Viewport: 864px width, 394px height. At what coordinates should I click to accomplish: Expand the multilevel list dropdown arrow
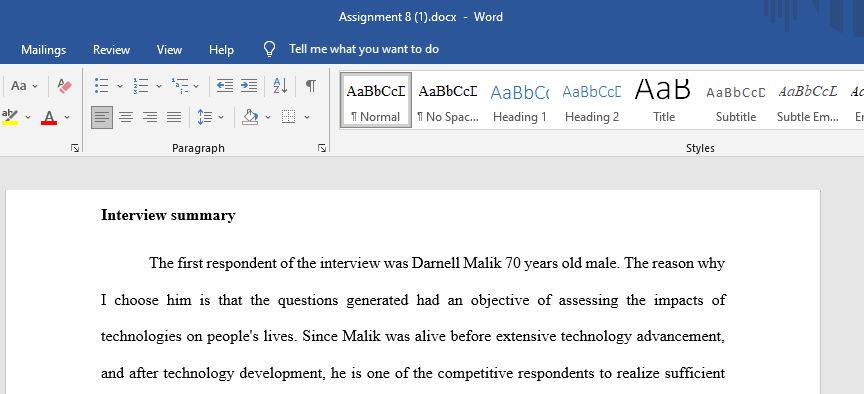click(196, 86)
